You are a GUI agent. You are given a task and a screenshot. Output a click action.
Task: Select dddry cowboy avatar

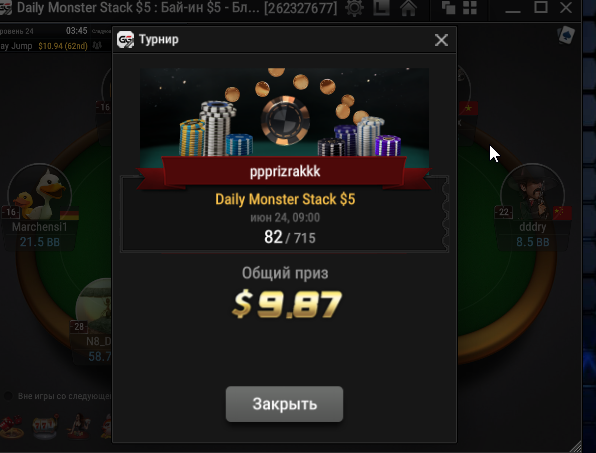pos(532,195)
